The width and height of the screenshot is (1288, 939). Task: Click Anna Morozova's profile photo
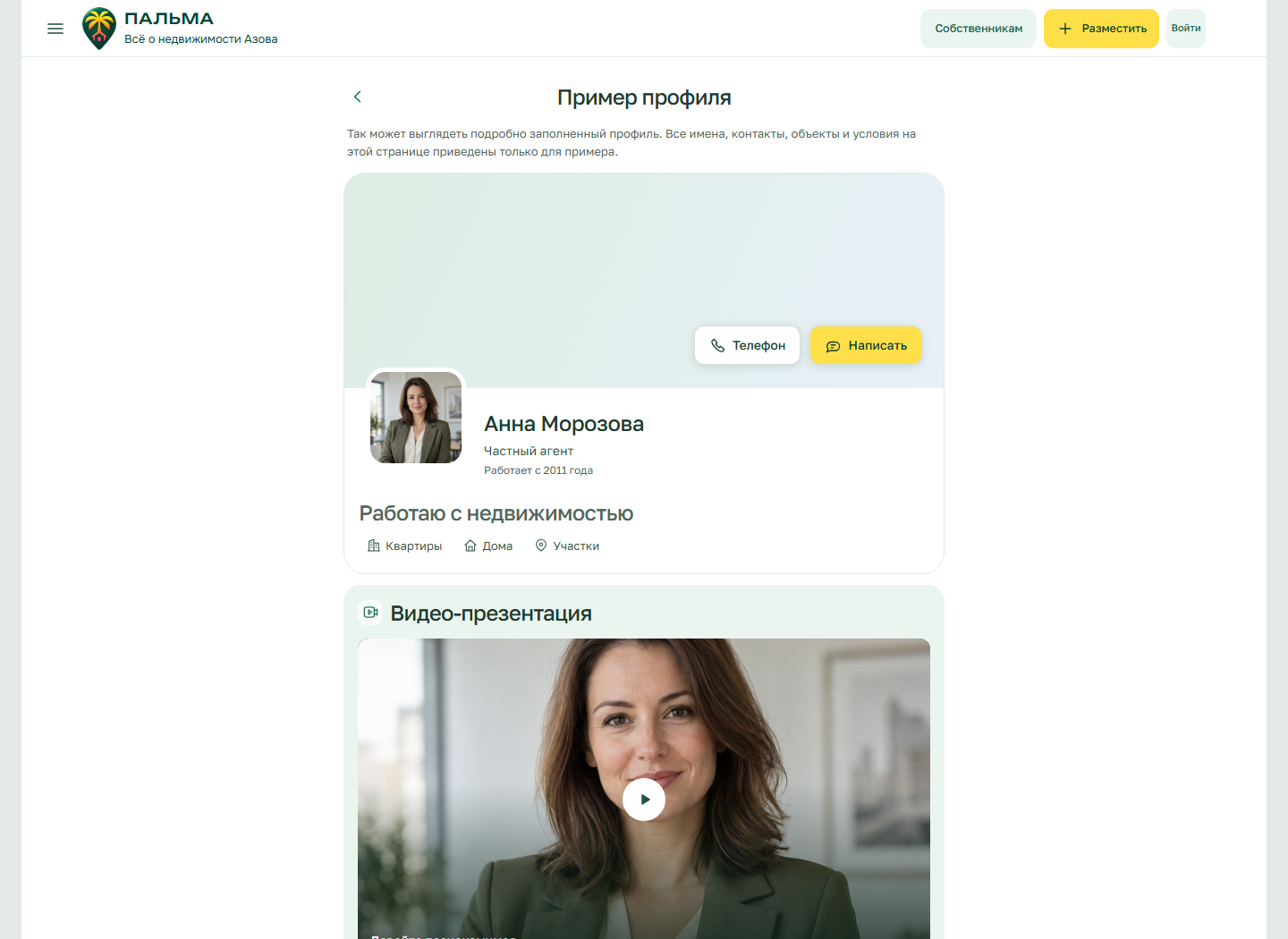[x=416, y=418]
